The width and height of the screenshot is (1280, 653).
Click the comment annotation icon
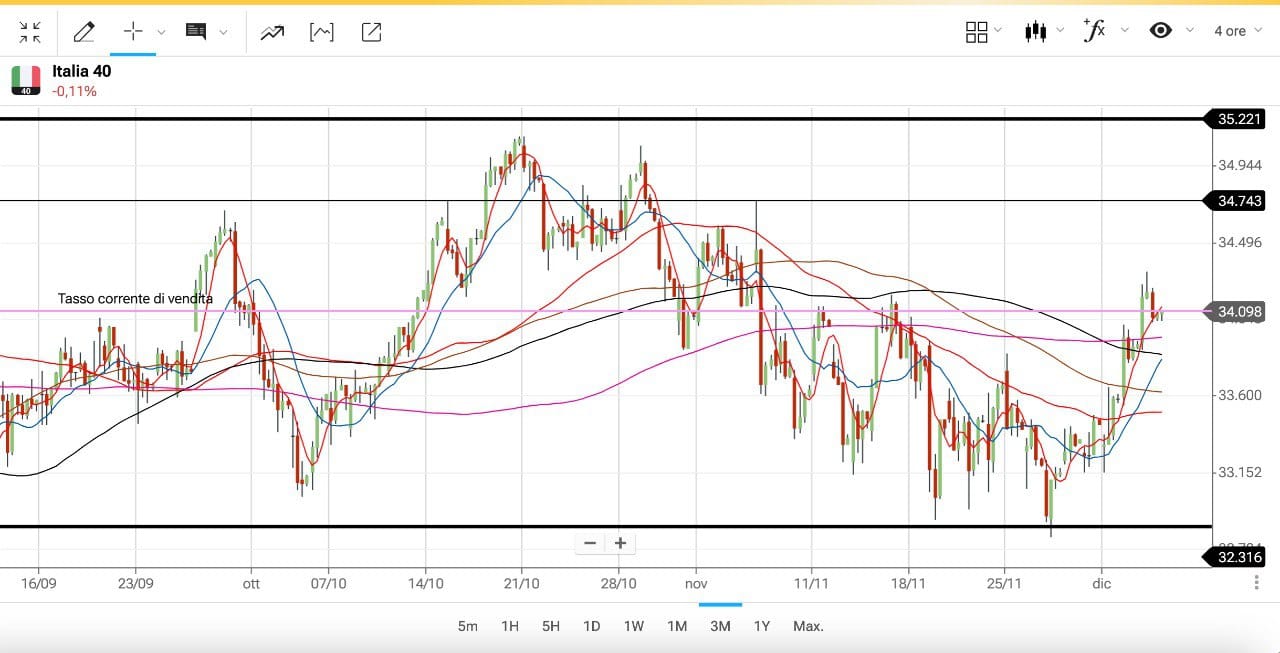(x=196, y=32)
